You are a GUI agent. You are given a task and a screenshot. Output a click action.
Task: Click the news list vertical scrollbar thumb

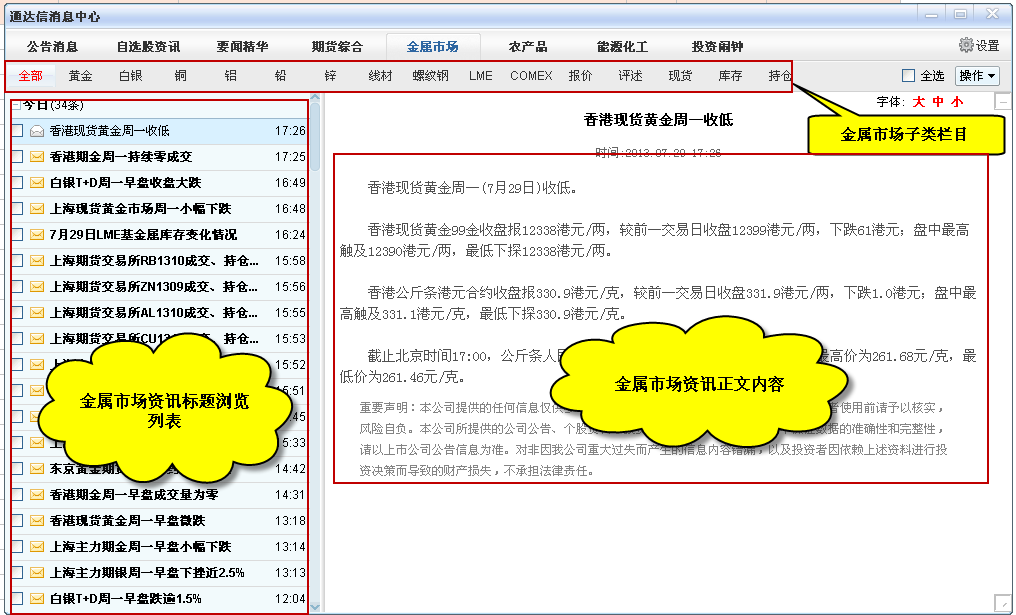(315, 140)
